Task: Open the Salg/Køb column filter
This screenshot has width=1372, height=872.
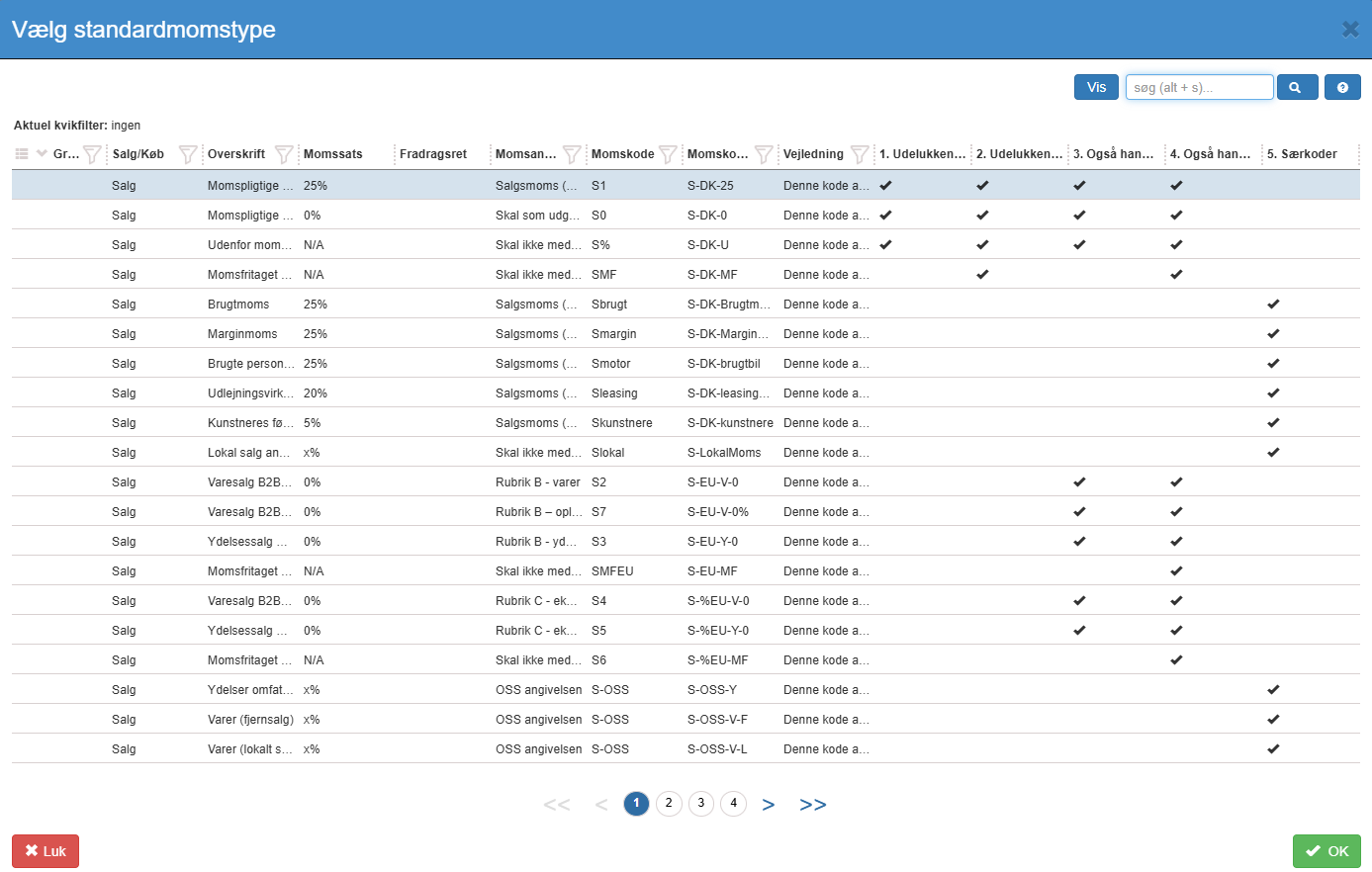Action: 188,154
